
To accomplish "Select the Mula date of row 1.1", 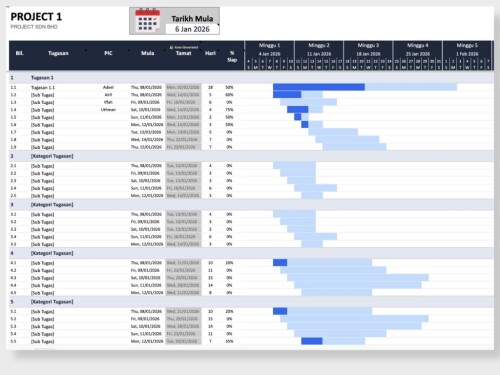I will click(x=146, y=87).
